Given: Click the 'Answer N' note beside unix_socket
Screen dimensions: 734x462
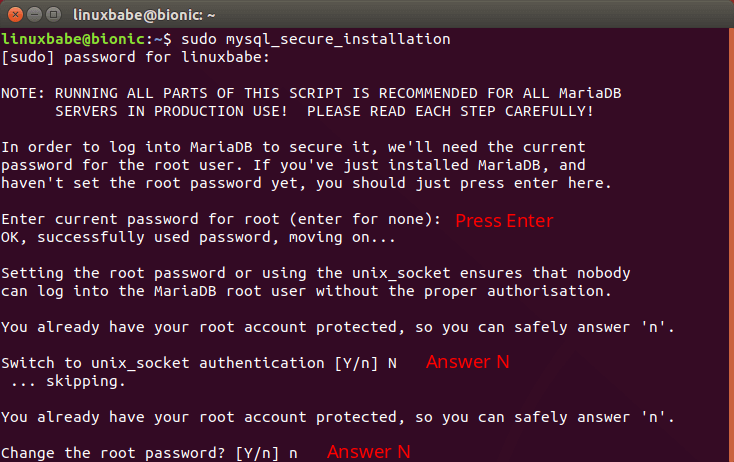Looking at the screenshot, I should click(x=468, y=362).
